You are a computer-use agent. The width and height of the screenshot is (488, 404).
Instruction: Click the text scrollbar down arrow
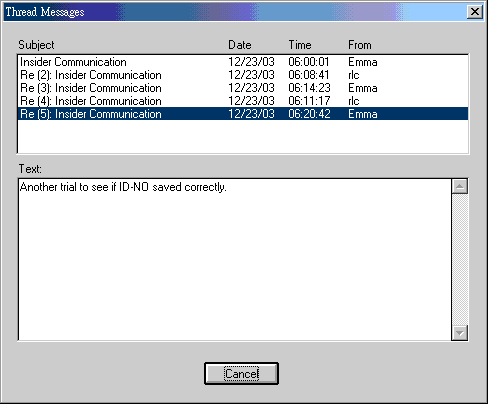460,333
